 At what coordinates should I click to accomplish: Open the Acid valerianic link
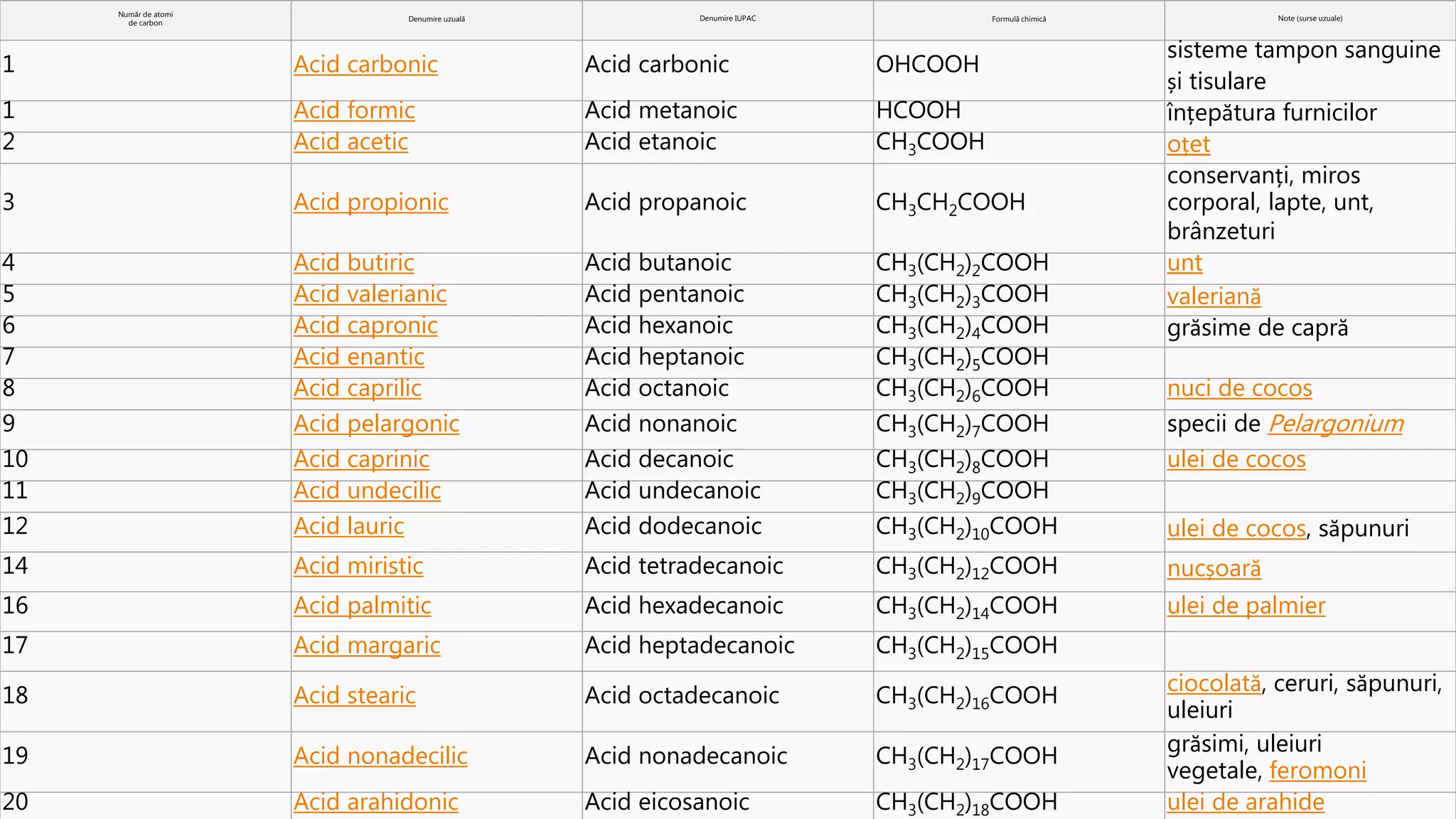(x=370, y=294)
